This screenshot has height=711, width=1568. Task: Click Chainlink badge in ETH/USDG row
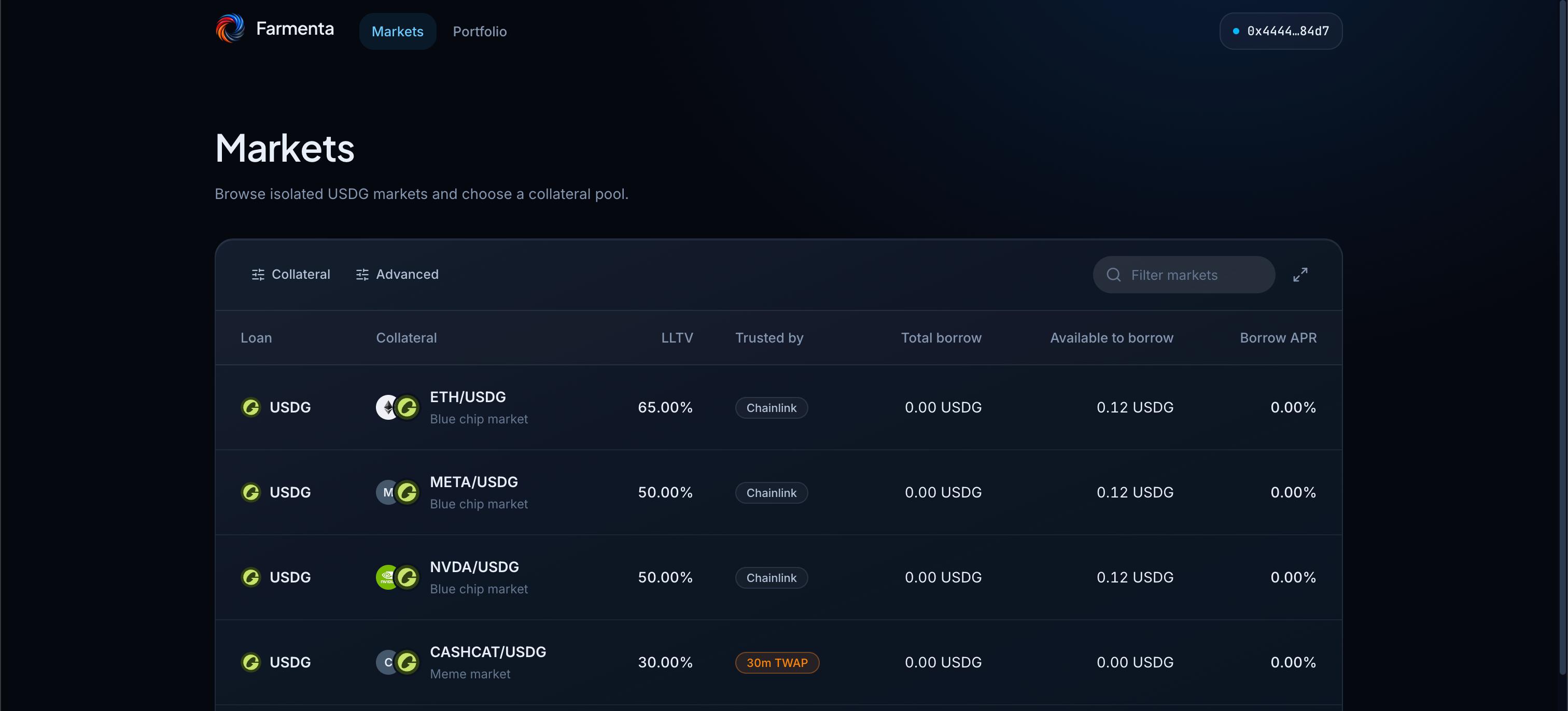[x=771, y=407]
